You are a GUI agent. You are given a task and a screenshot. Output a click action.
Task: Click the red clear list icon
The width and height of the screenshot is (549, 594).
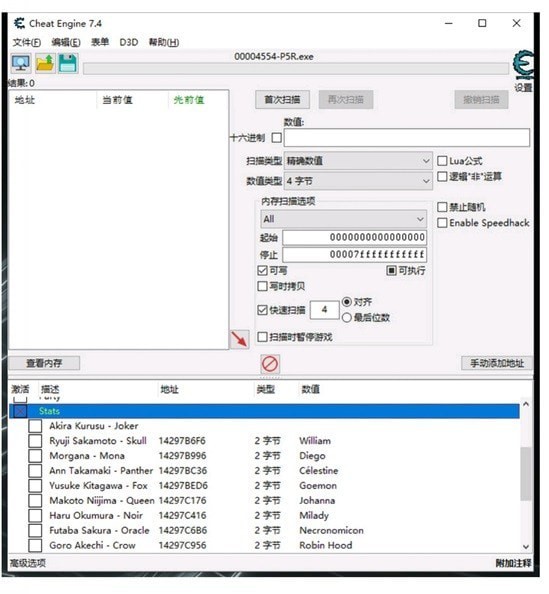[x=270, y=364]
